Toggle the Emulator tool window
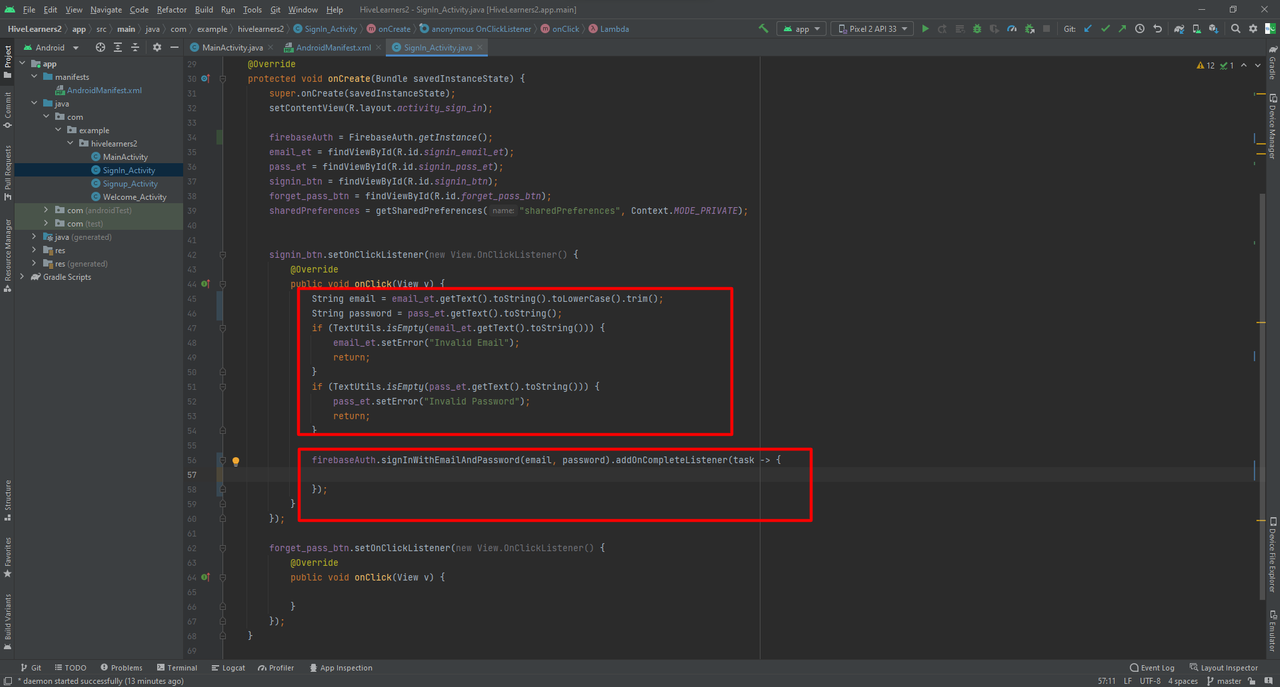 [x=1272, y=632]
